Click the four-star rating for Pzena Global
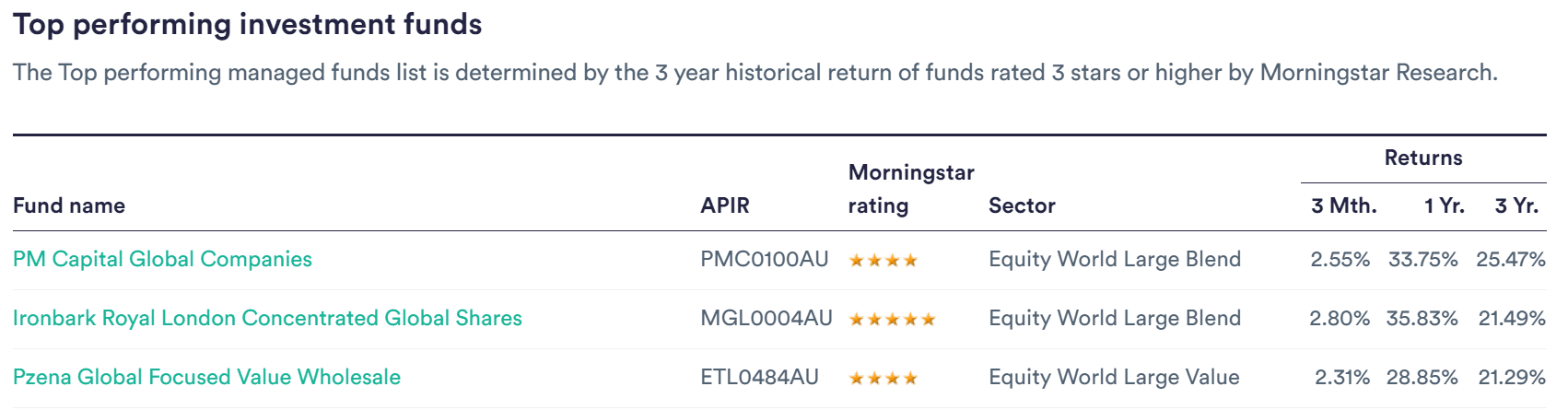Screen dimensions: 1568x410 pyautogui.click(x=883, y=379)
